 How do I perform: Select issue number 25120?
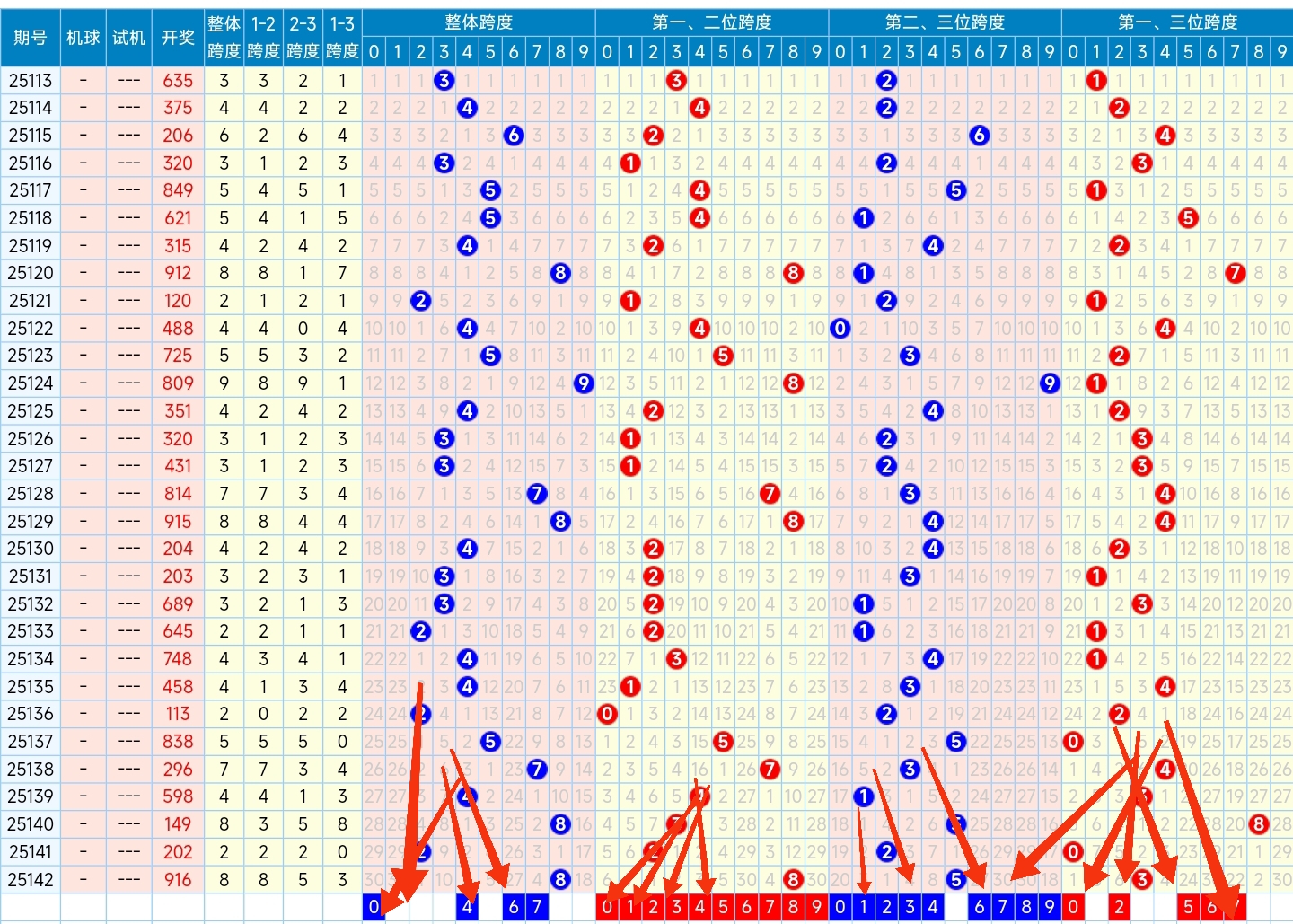31,273
